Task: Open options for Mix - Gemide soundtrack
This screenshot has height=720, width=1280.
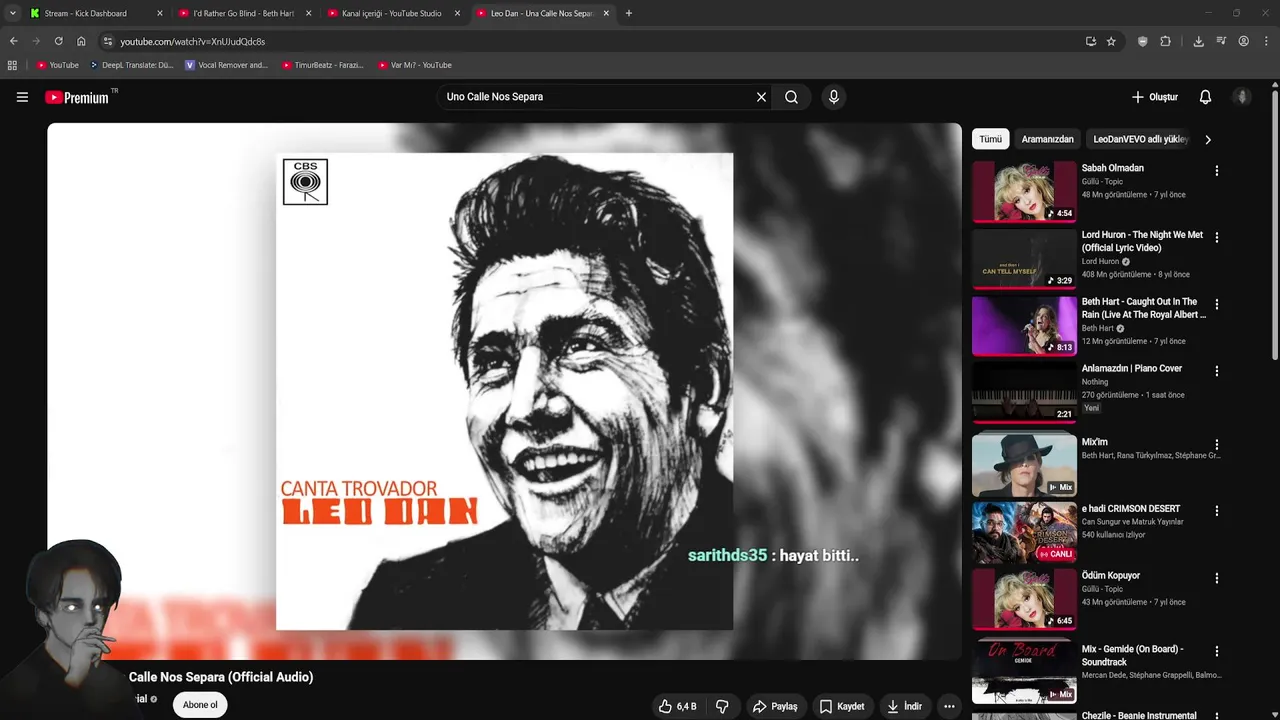Action: pos(1217,651)
